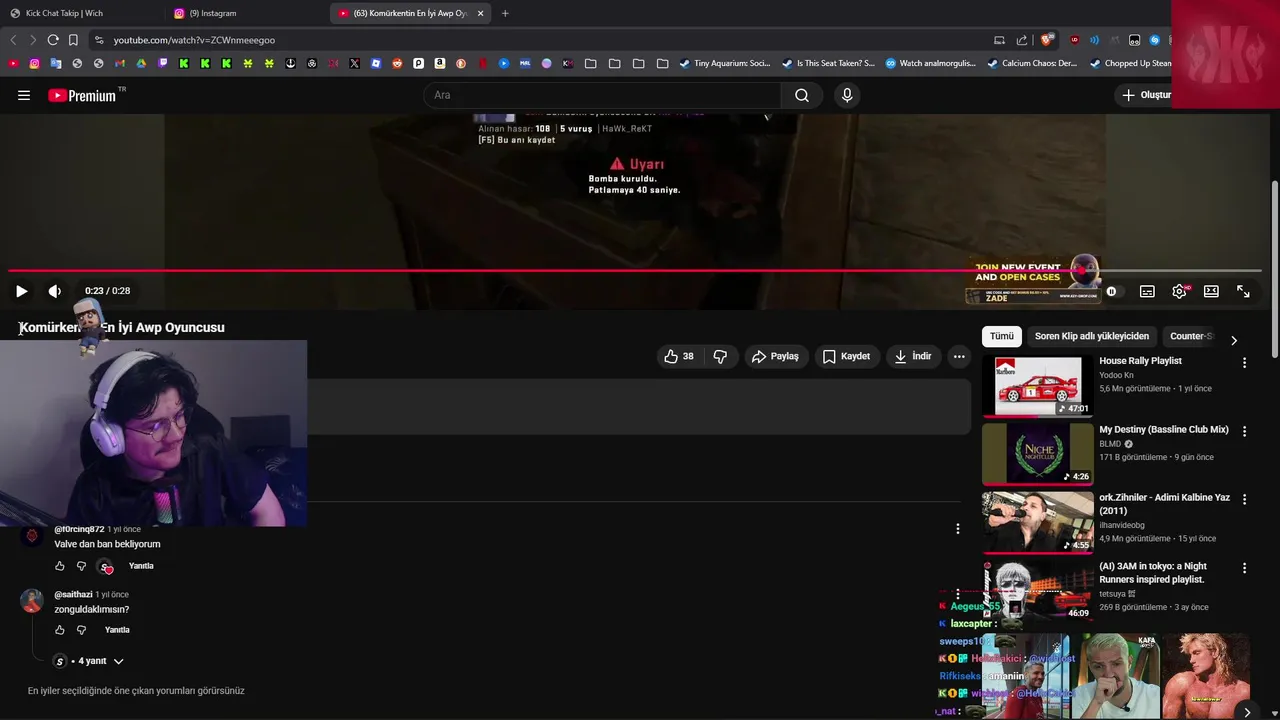The image size is (1280, 720).
Task: Open X (Twitter) bookmark icon
Action: (354, 63)
